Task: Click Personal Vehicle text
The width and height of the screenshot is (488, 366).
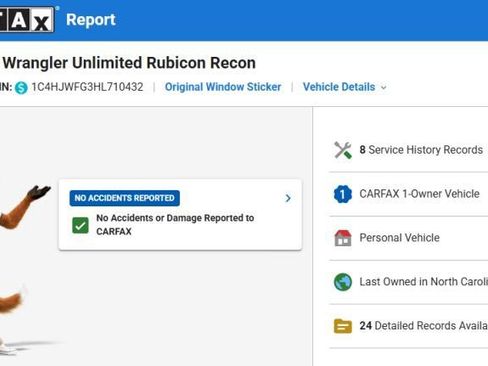Action: click(399, 238)
